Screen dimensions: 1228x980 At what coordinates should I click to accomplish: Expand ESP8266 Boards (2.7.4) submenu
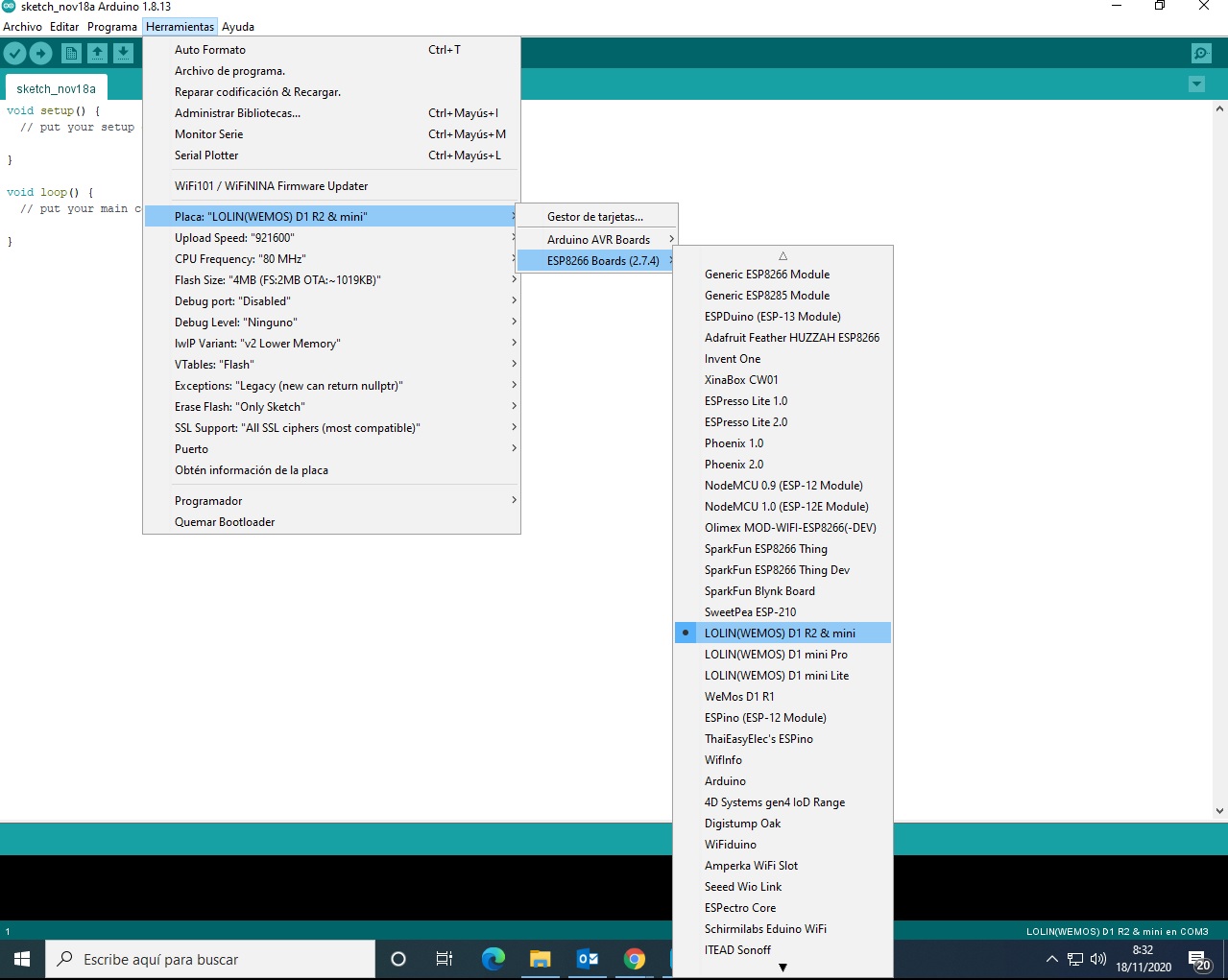597,261
